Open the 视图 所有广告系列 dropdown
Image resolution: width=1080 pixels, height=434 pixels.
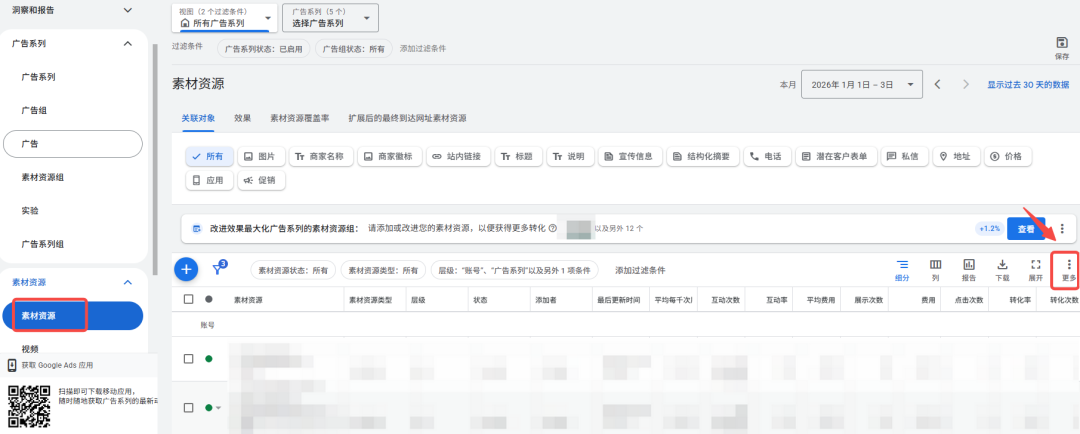point(225,18)
